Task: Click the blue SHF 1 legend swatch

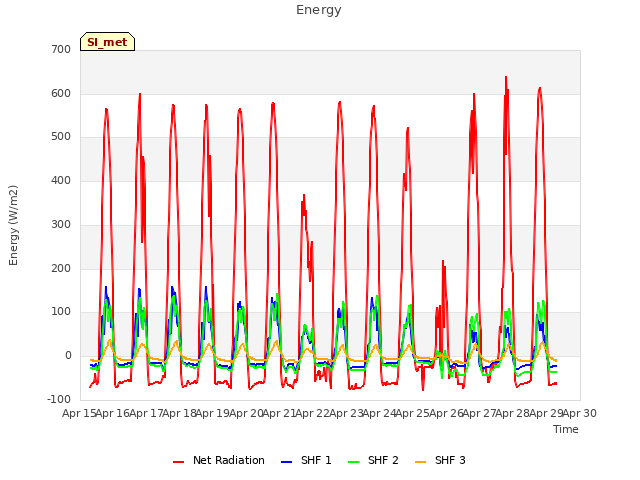Action: [x=287, y=461]
